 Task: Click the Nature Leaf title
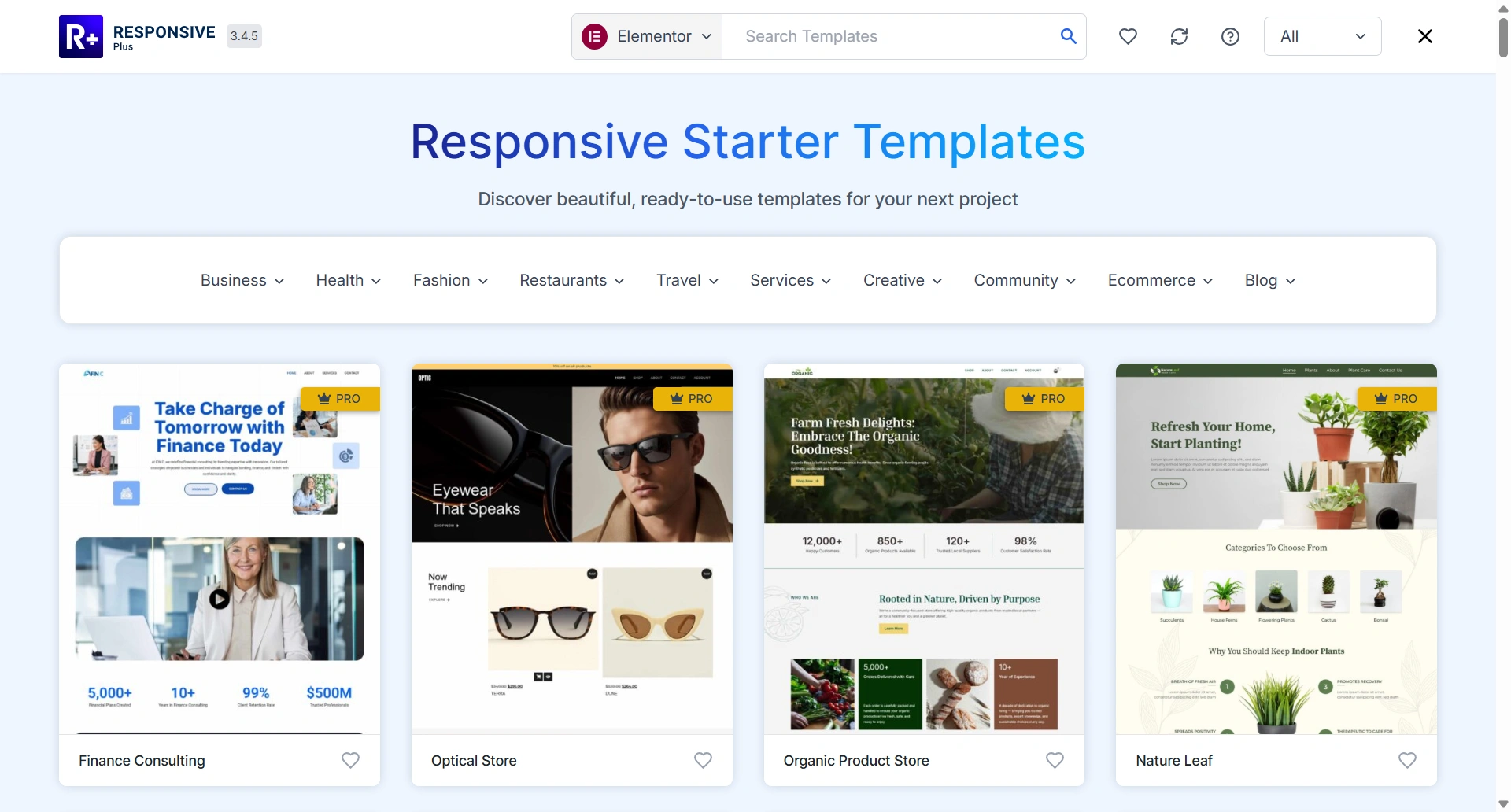pyautogui.click(x=1174, y=760)
